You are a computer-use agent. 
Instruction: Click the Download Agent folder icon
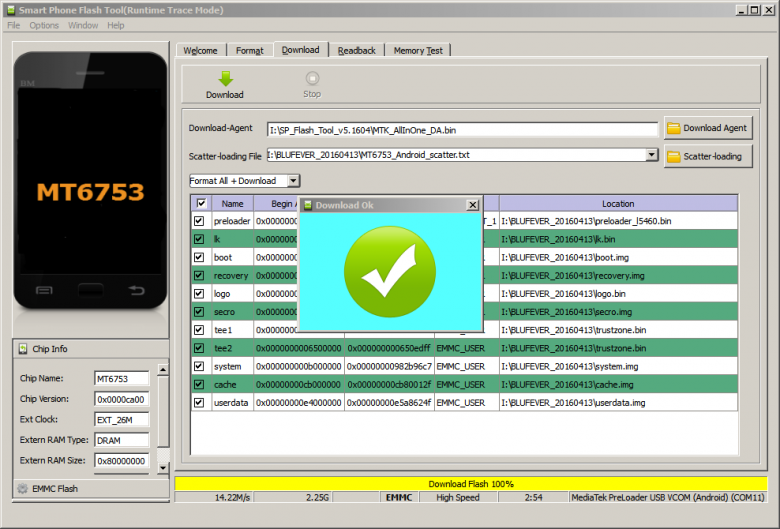(x=674, y=128)
